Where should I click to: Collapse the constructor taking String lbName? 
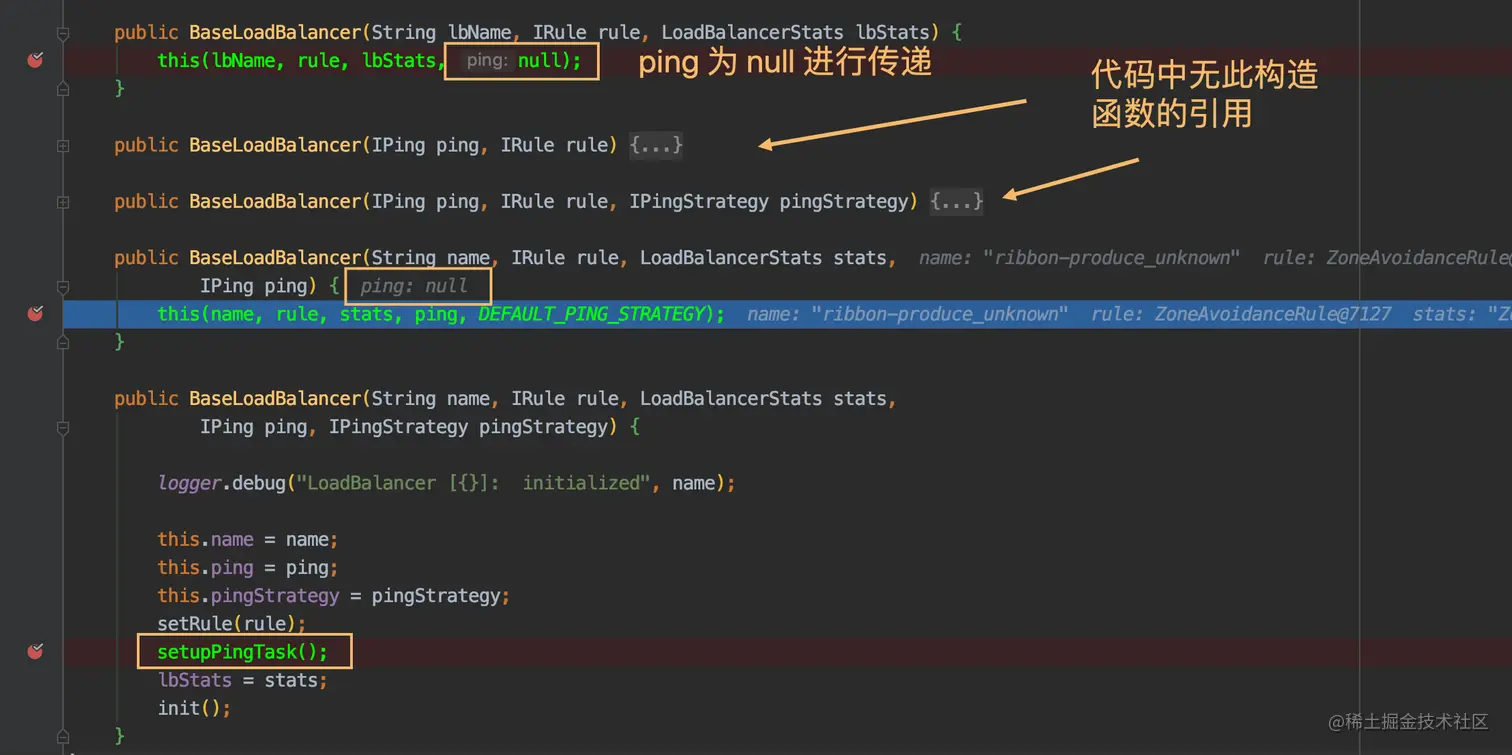pyautogui.click(x=63, y=33)
